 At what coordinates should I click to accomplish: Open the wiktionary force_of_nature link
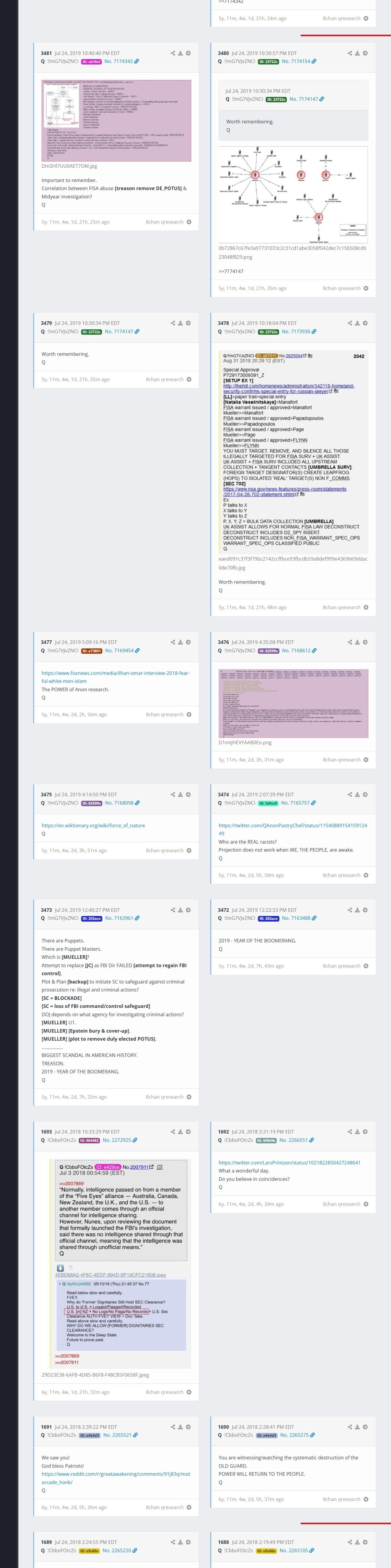(93, 825)
